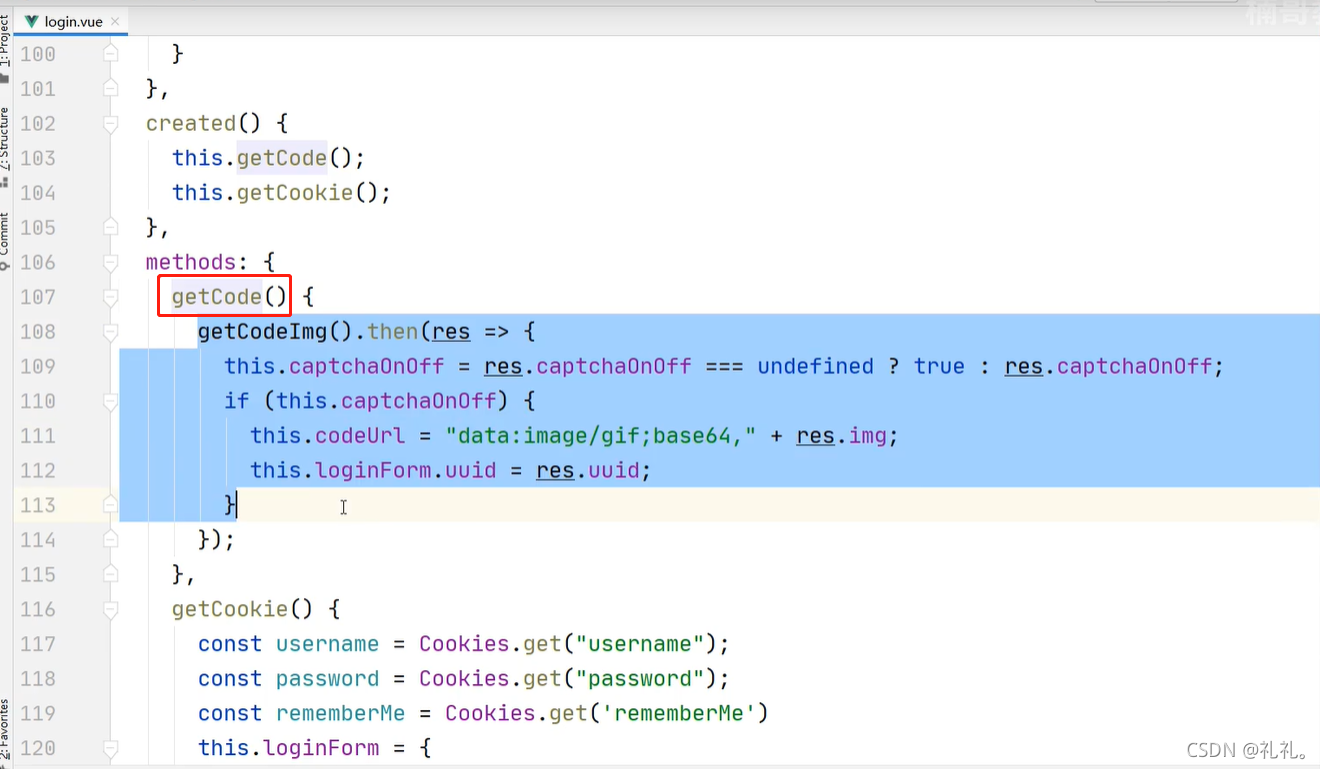Collapse the getCode() method at line 107
Viewport: 1320px width, 769px height.
(x=111, y=297)
